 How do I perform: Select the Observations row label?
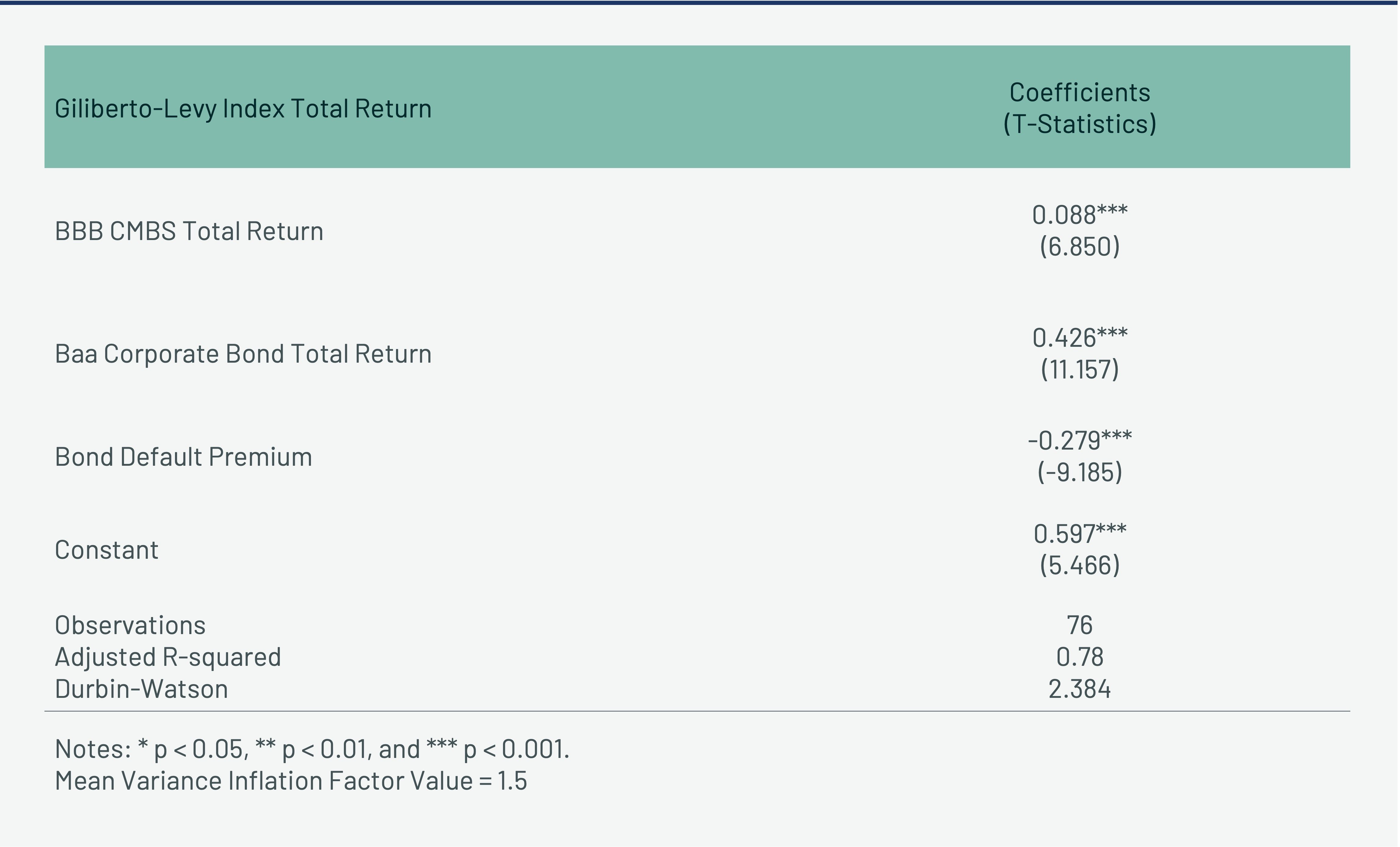(x=130, y=625)
